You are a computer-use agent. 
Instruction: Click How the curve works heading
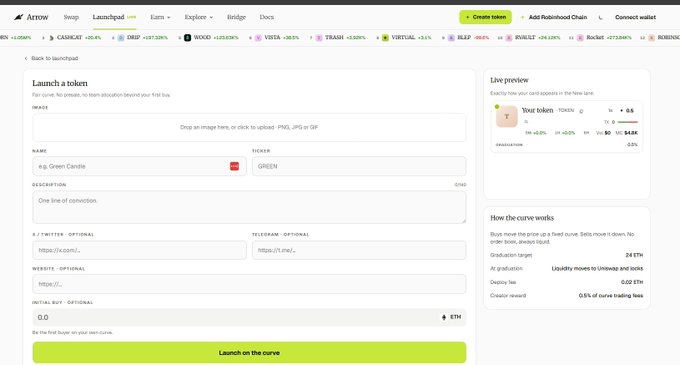pyautogui.click(x=522, y=218)
